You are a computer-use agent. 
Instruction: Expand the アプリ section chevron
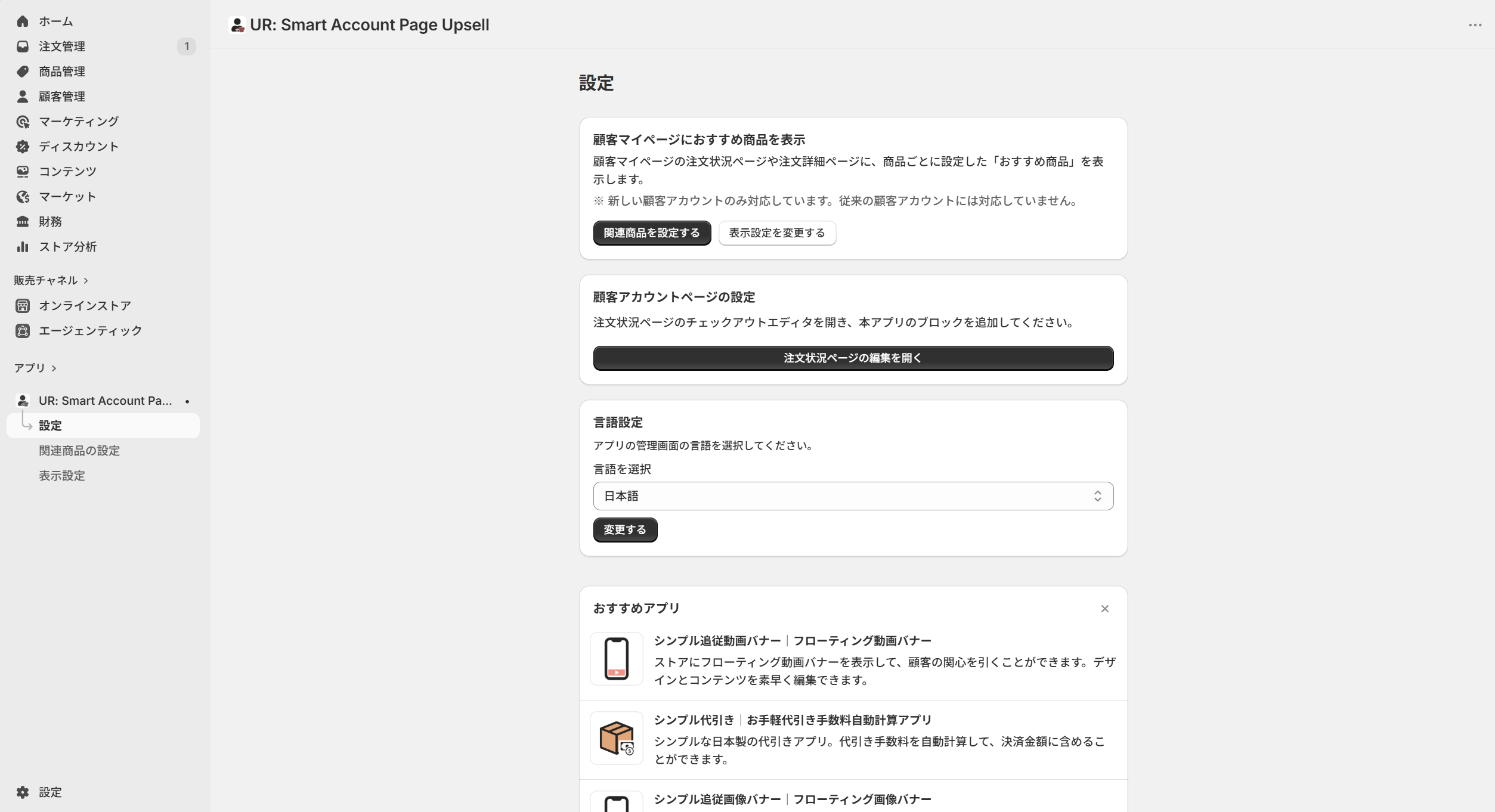point(54,368)
